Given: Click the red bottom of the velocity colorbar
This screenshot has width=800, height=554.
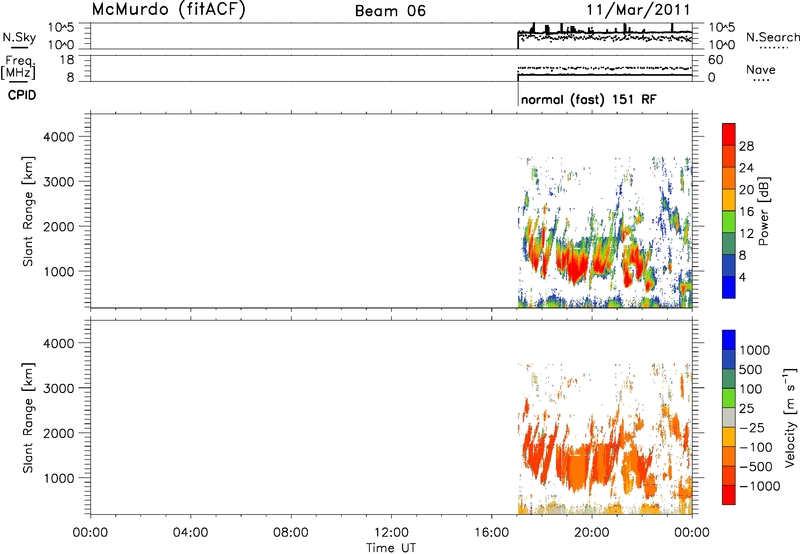Looking at the screenshot, I should point(729,495).
